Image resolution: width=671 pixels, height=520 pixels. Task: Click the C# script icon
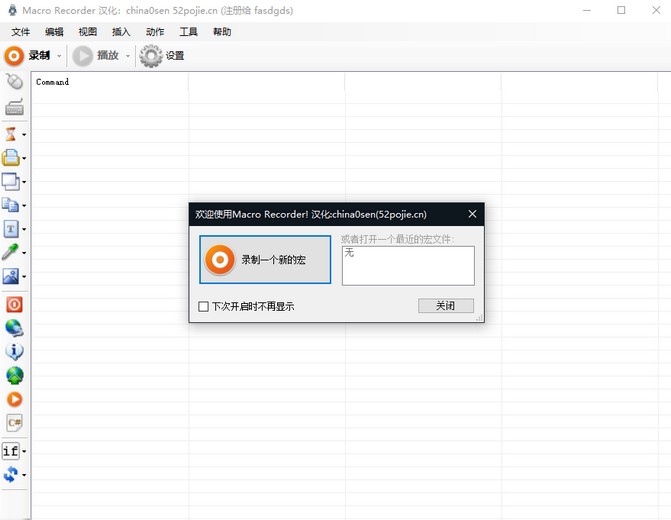(13, 423)
